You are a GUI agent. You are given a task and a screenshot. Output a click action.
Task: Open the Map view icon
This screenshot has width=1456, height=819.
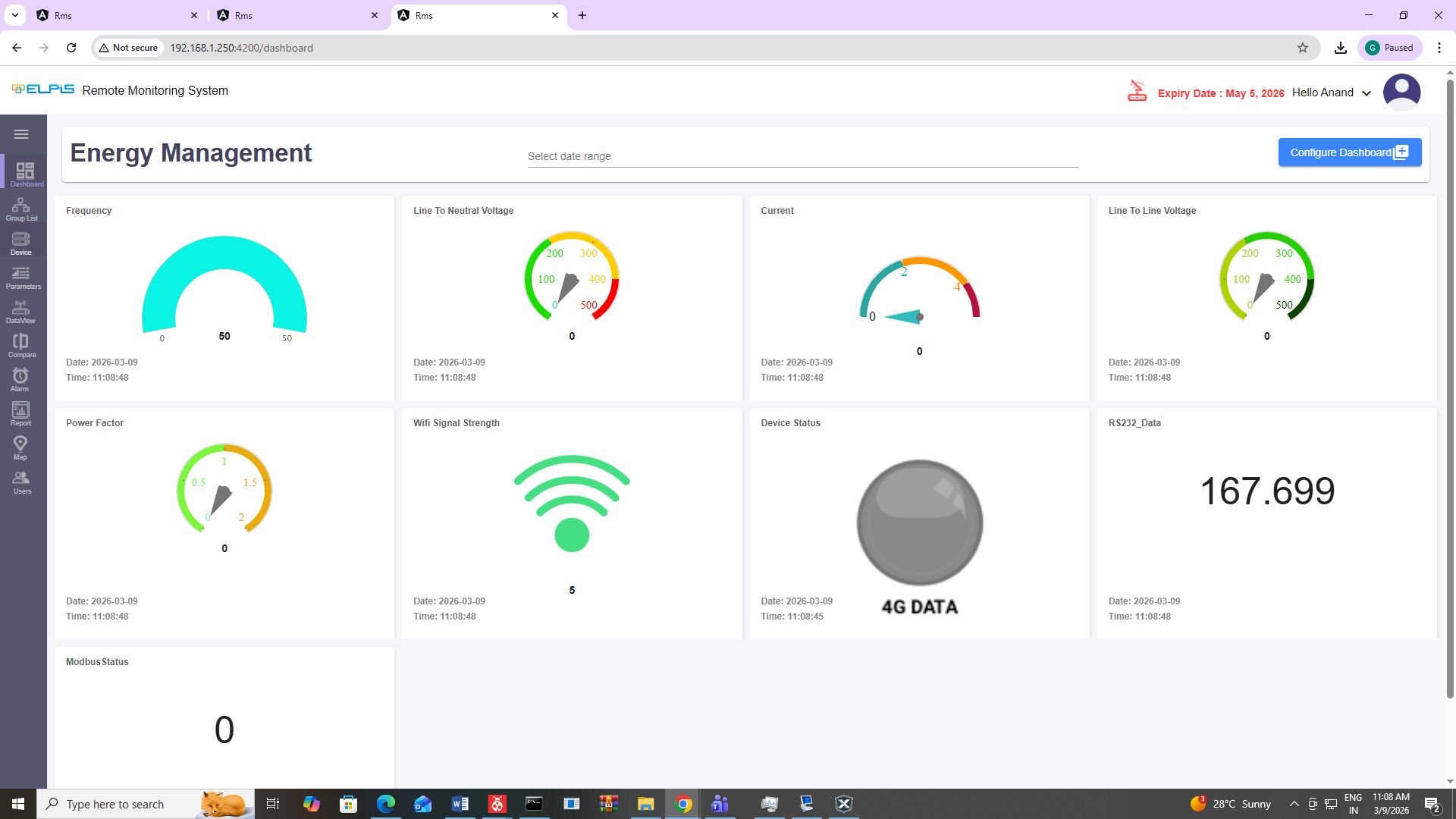coord(20,448)
